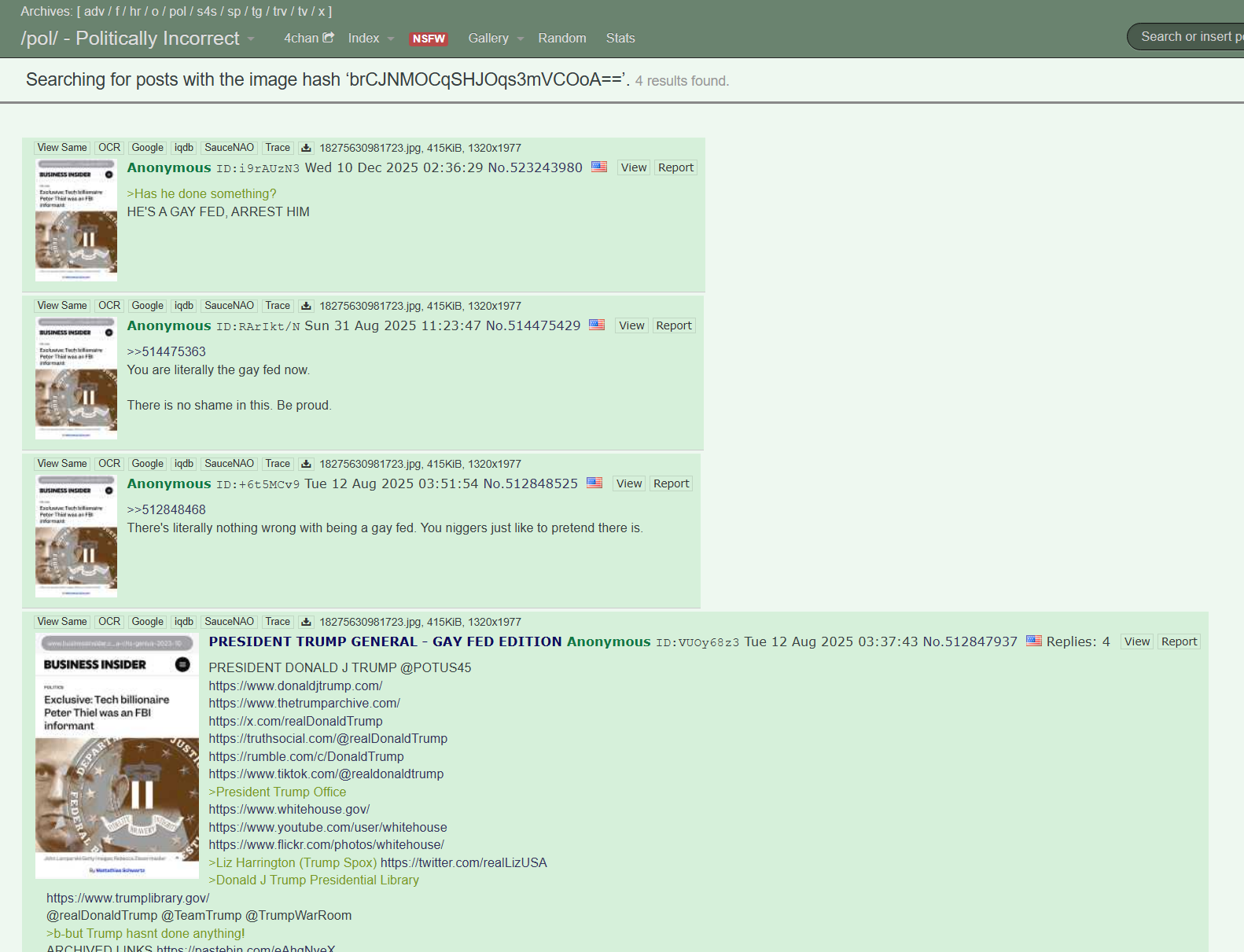The width and height of the screenshot is (1244, 952).
Task: Click Trace on post No.512848525
Action: tap(278, 464)
